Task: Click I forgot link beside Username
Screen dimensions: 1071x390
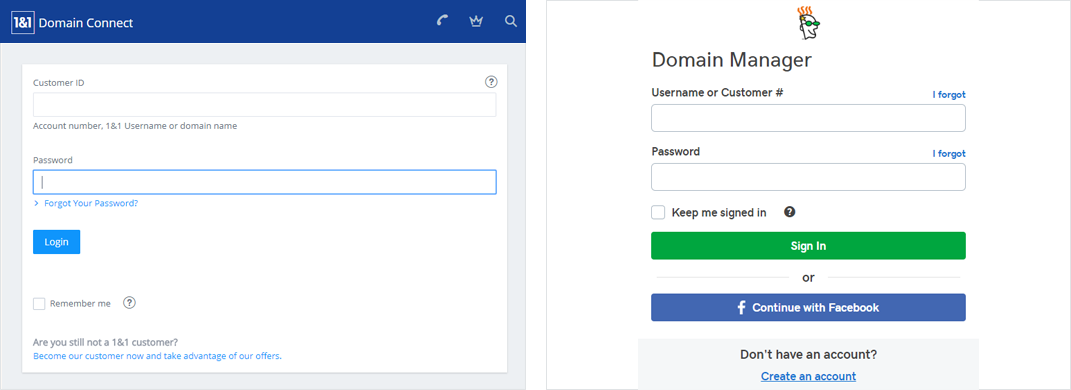Action: [x=949, y=95]
